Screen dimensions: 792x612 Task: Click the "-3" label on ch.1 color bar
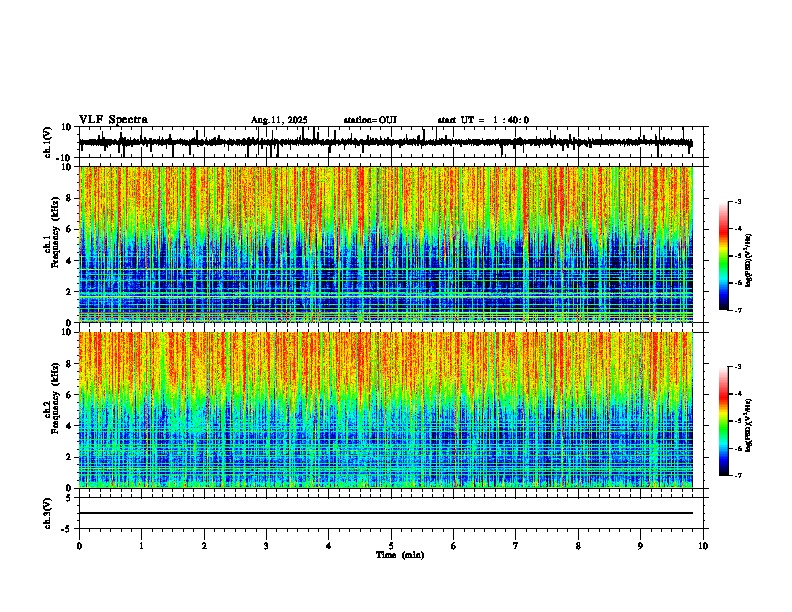[x=738, y=201]
